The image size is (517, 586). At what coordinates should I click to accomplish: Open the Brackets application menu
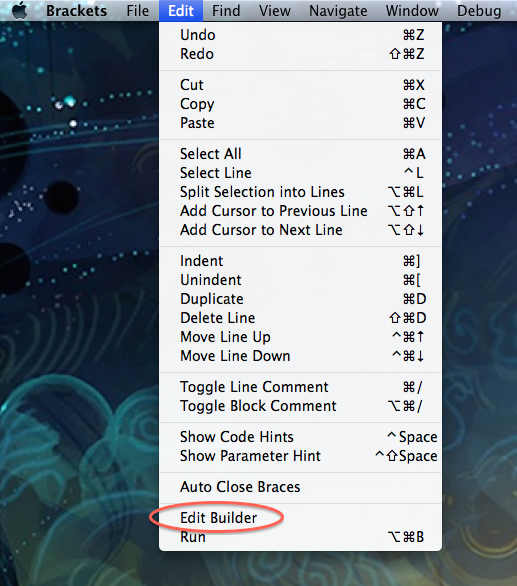click(x=76, y=10)
